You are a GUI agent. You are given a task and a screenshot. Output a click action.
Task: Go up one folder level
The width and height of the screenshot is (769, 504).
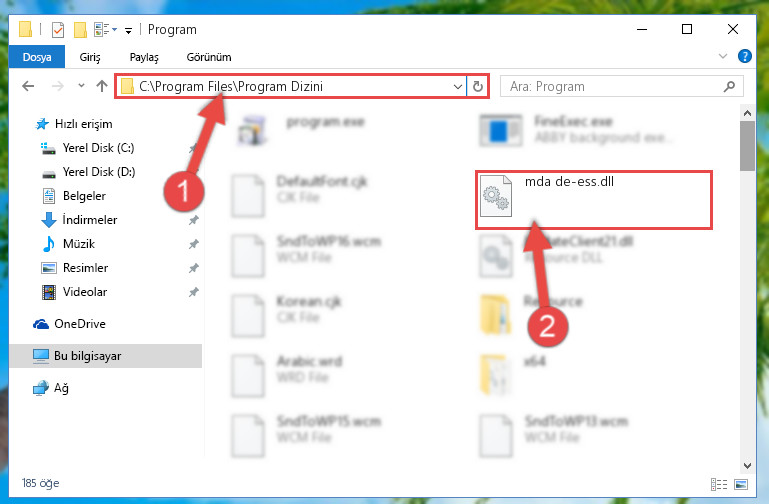point(102,86)
